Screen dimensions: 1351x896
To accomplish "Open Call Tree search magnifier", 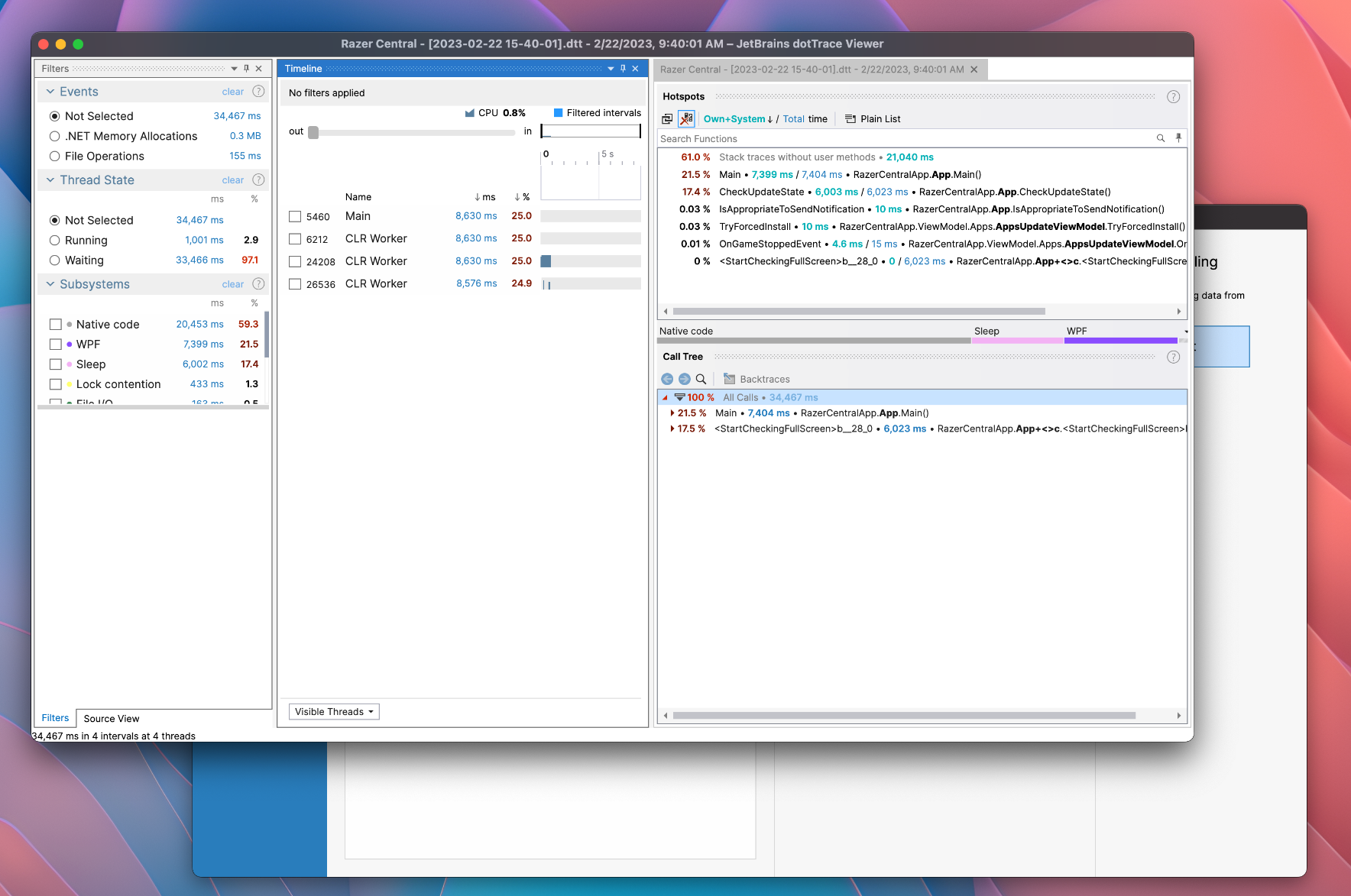I will pos(701,379).
